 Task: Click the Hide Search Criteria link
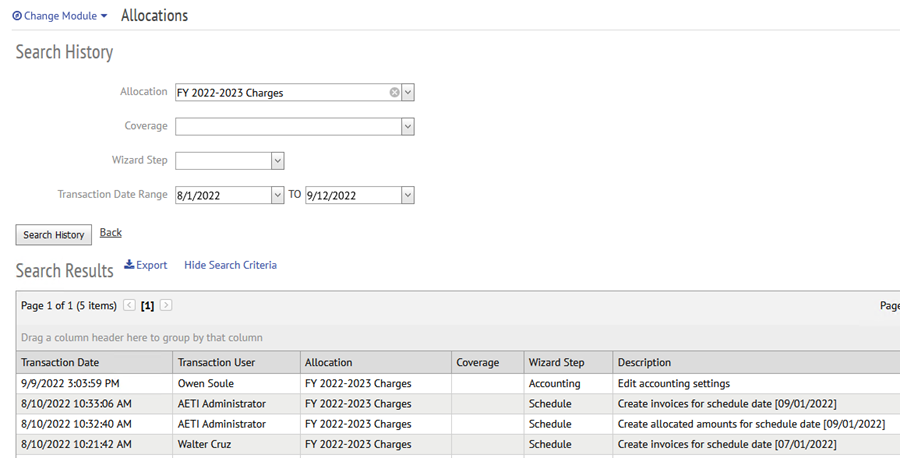(x=230, y=265)
